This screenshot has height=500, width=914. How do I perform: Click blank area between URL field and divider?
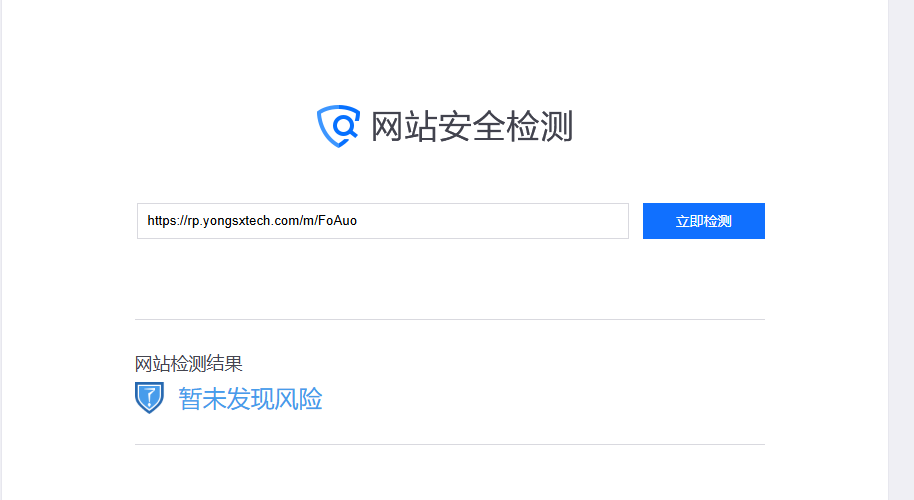pos(449,279)
